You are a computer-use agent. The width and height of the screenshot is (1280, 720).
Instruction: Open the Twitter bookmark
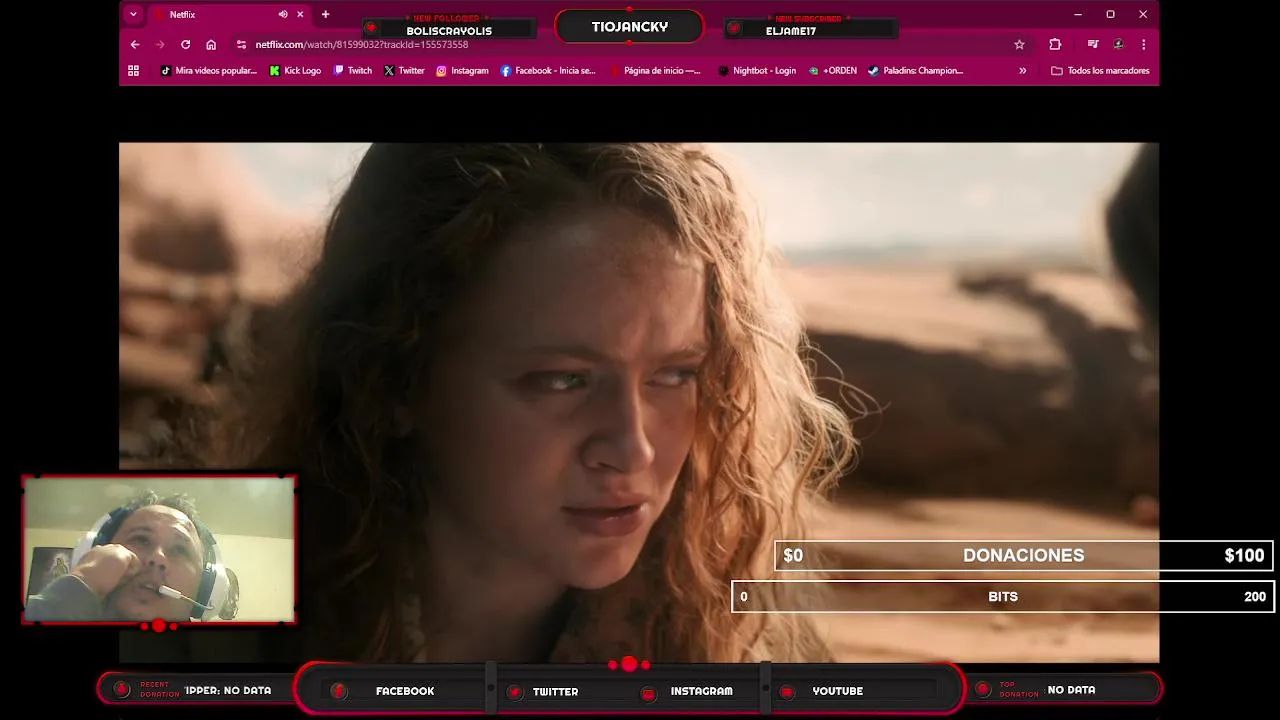[x=404, y=71]
